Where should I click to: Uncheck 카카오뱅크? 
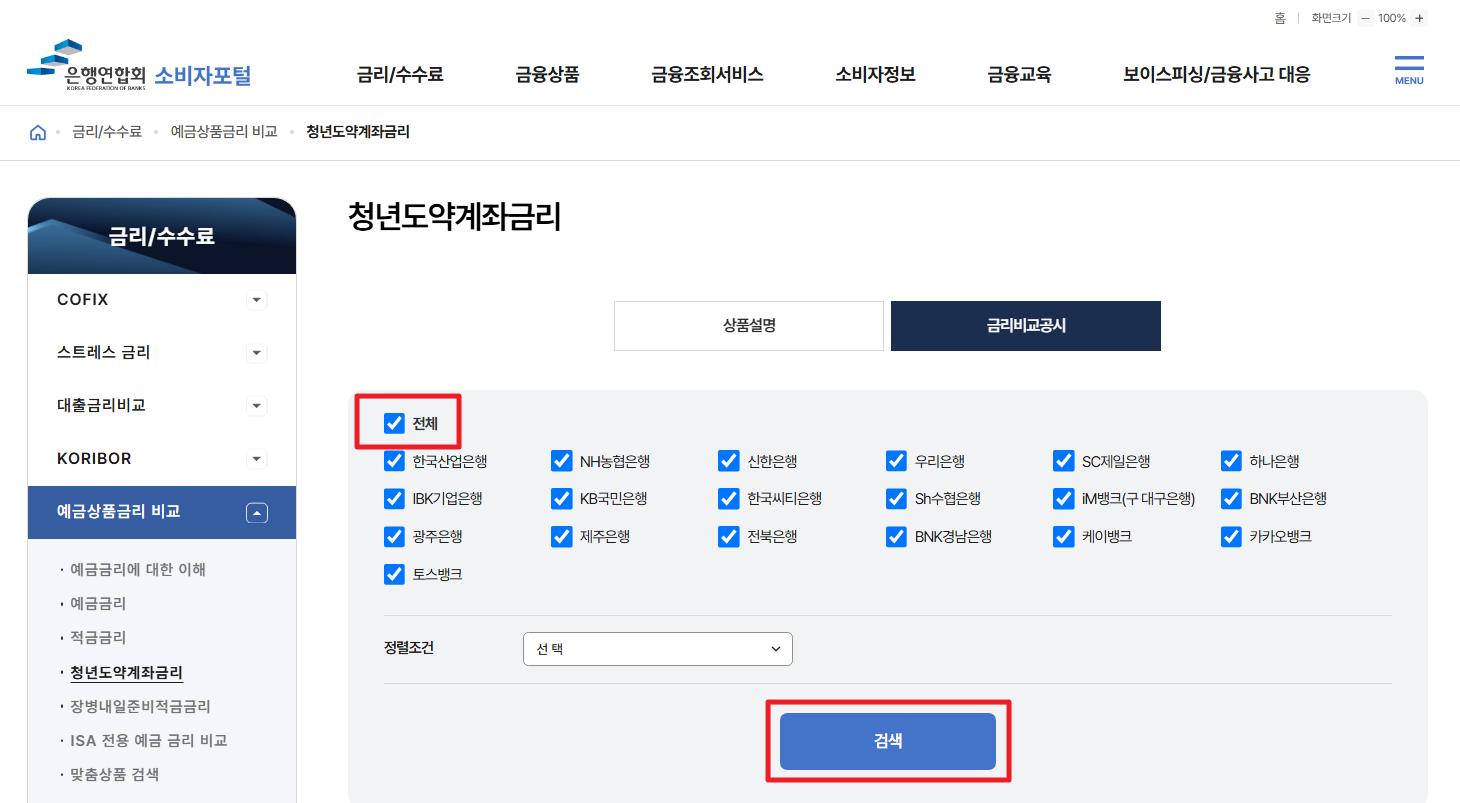(1230, 536)
